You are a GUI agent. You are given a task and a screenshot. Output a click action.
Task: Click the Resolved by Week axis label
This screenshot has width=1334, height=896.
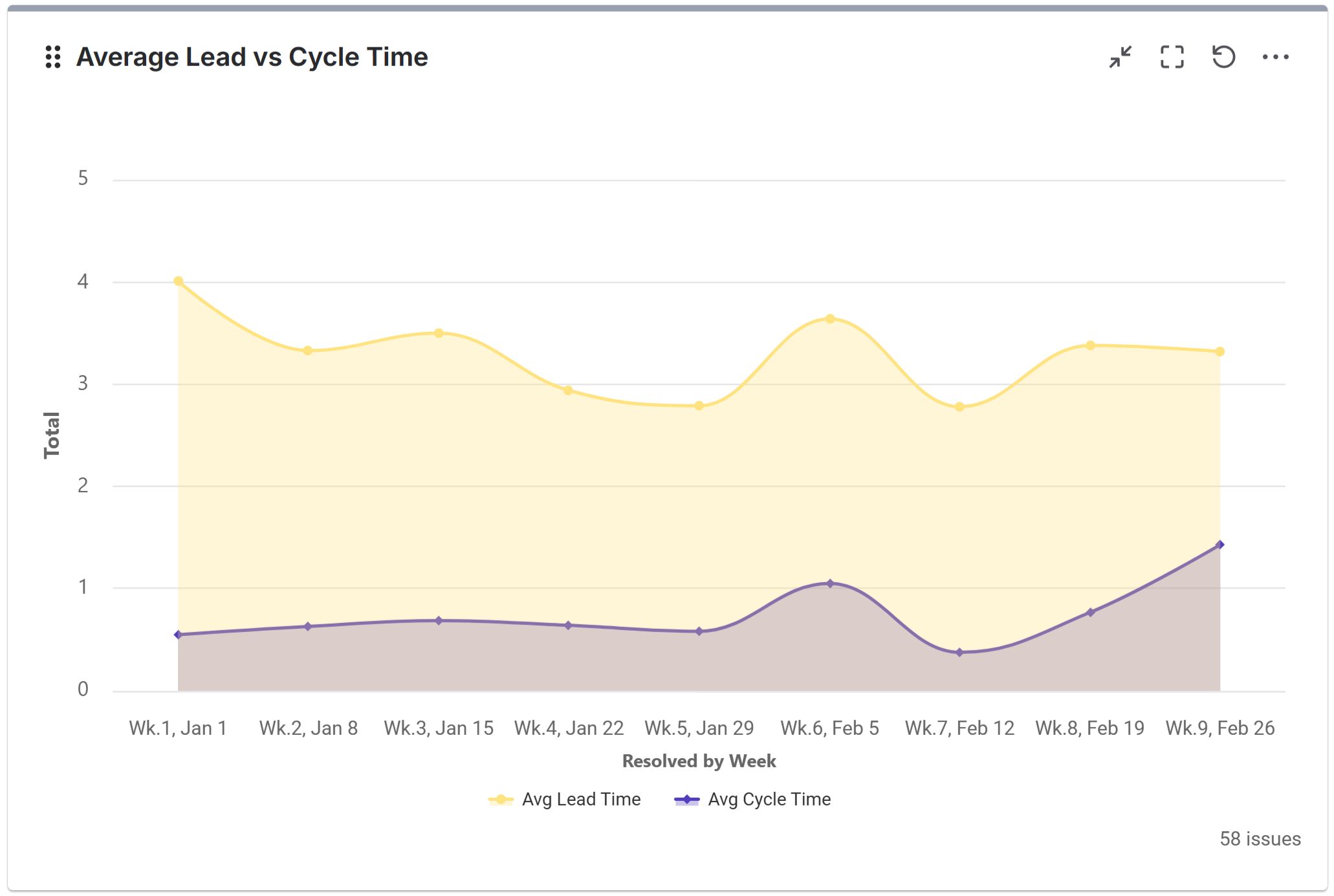699,761
